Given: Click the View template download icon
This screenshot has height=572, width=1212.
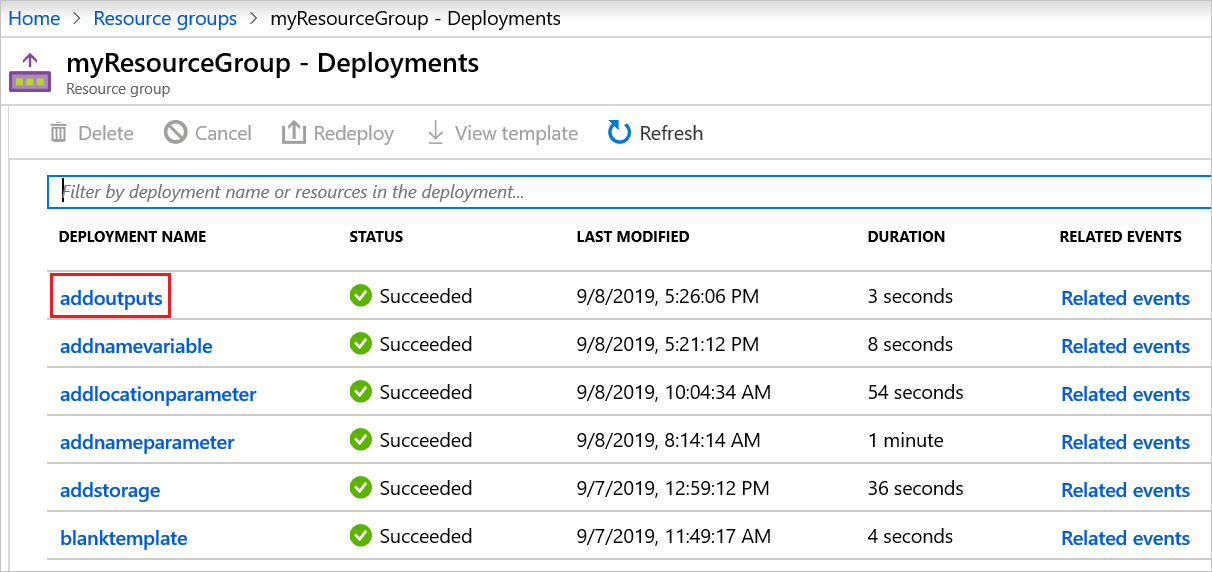Looking at the screenshot, I should pos(435,133).
